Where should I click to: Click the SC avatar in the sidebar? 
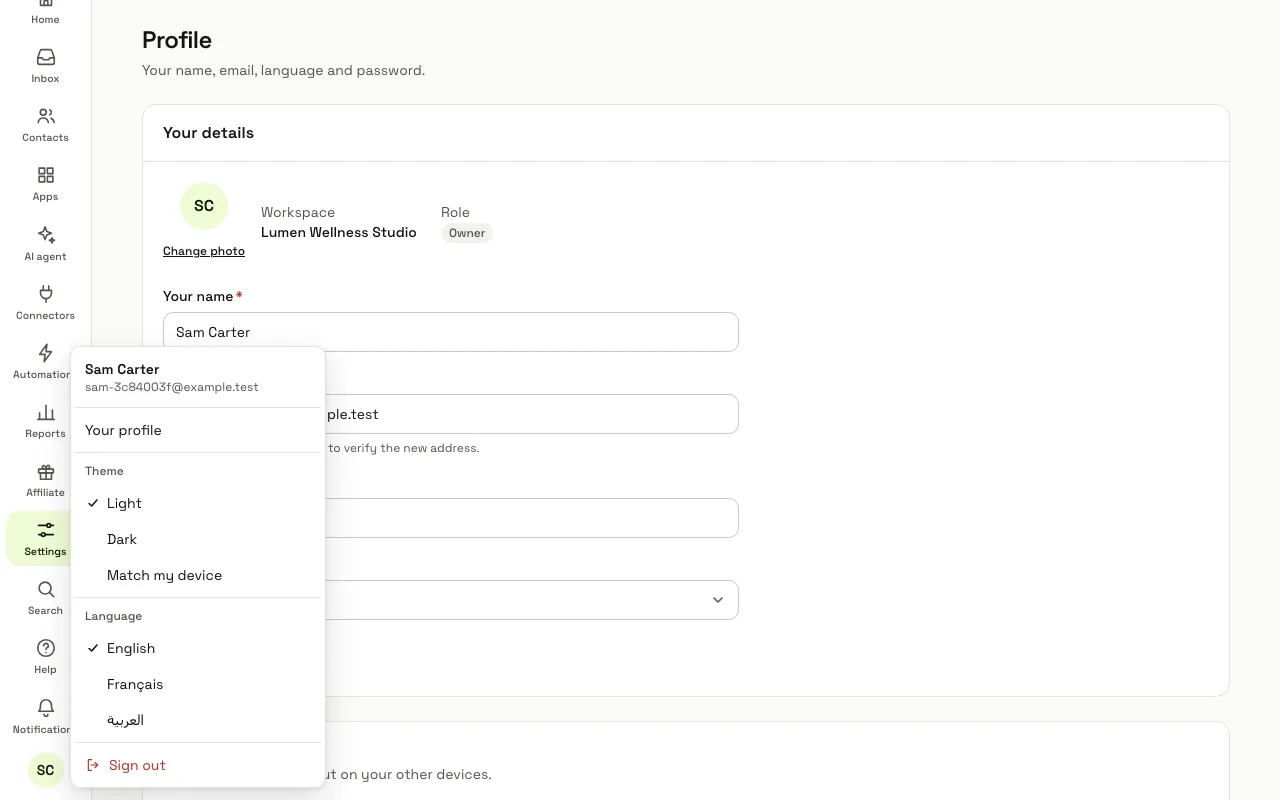45,770
